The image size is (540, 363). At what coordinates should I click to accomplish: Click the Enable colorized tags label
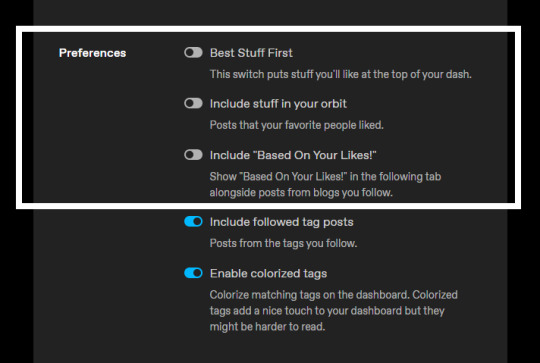(x=269, y=273)
